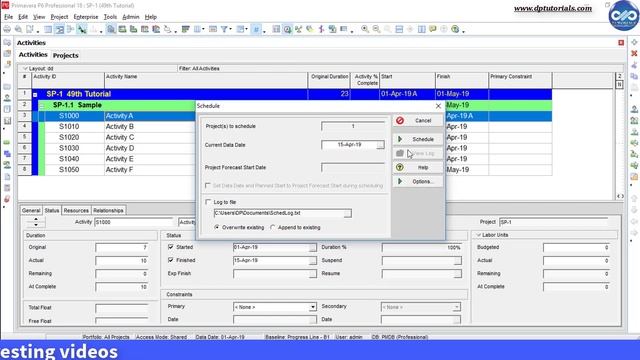Click the activity stepper down arrow
Screen dimensions: 640x360
(36, 224)
